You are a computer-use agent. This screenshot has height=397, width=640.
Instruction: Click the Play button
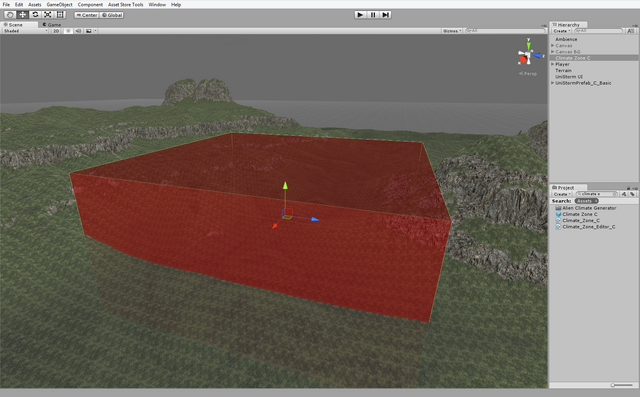click(360, 15)
